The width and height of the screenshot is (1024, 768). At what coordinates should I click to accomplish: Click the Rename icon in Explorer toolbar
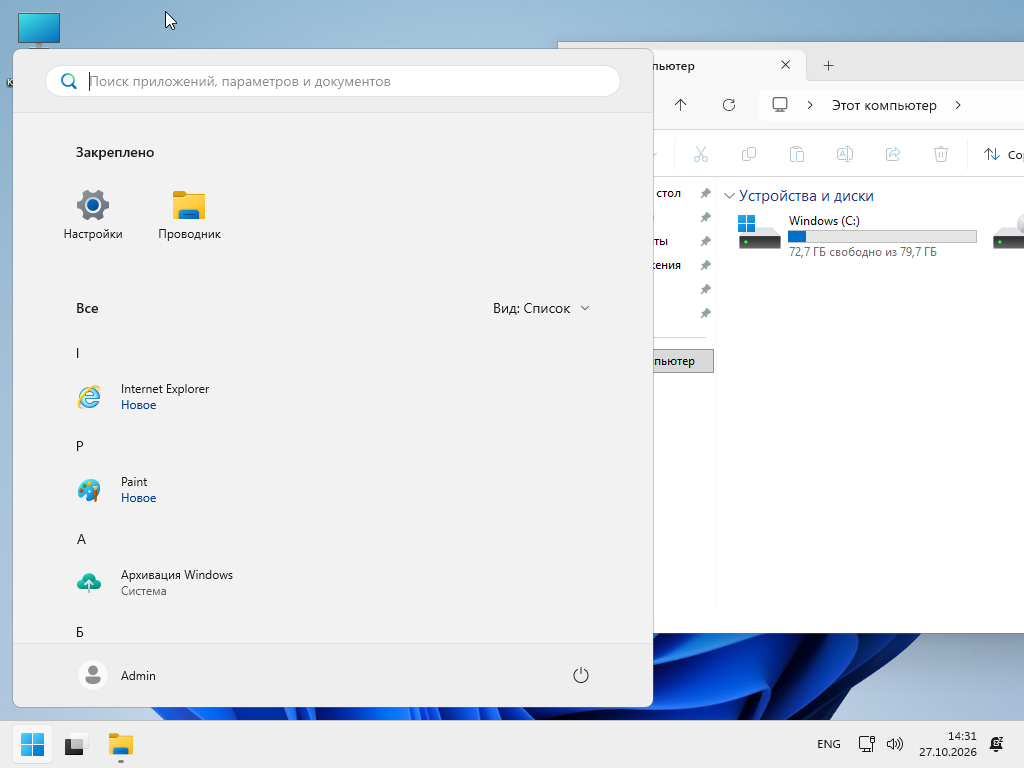845,154
